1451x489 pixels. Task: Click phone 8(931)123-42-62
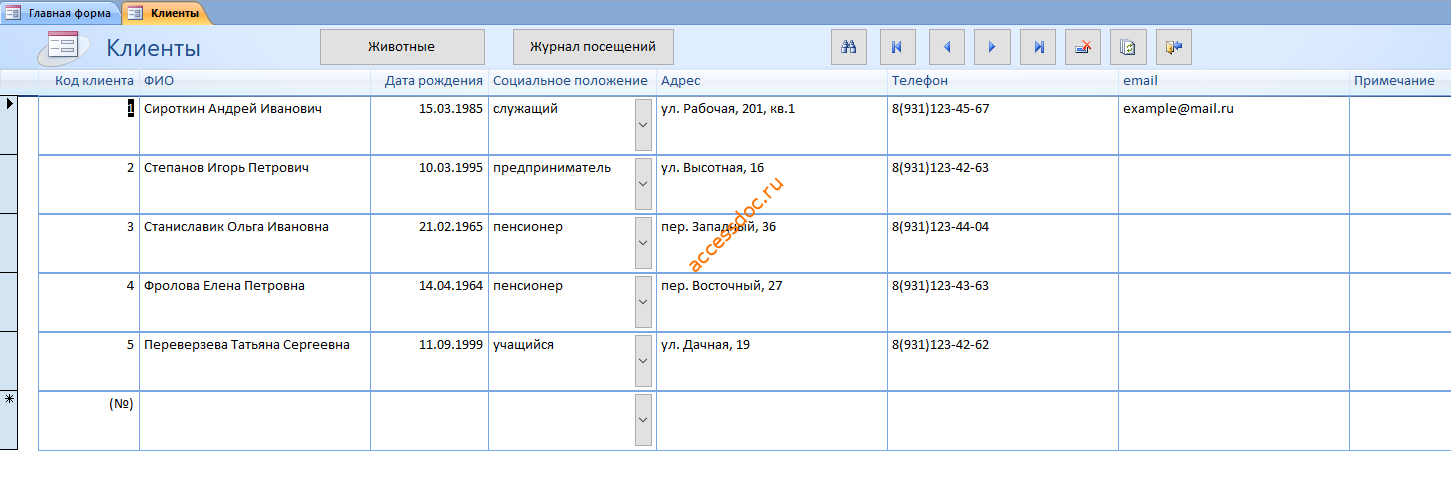coord(940,345)
